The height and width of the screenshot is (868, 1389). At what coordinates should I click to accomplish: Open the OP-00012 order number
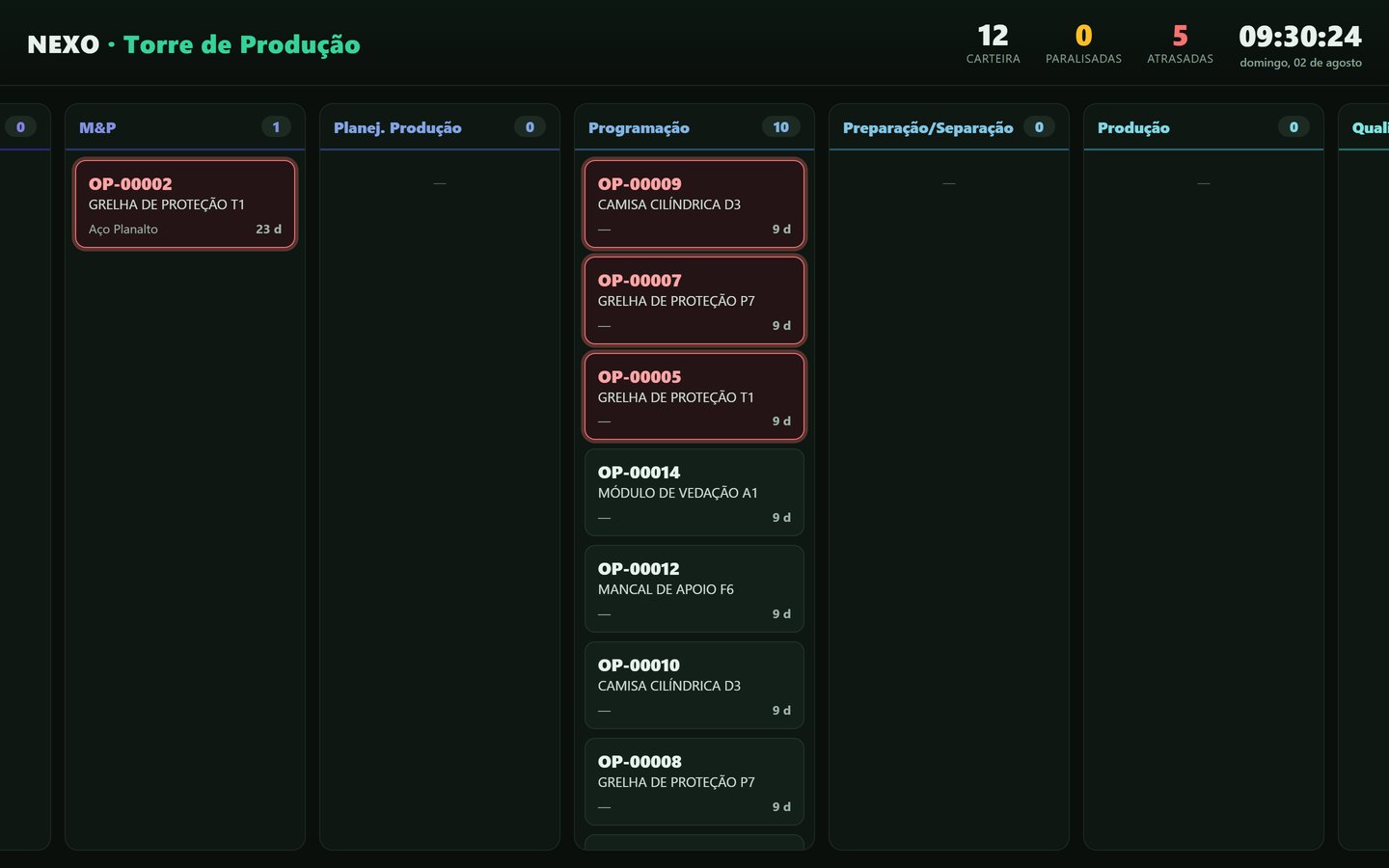click(x=639, y=569)
